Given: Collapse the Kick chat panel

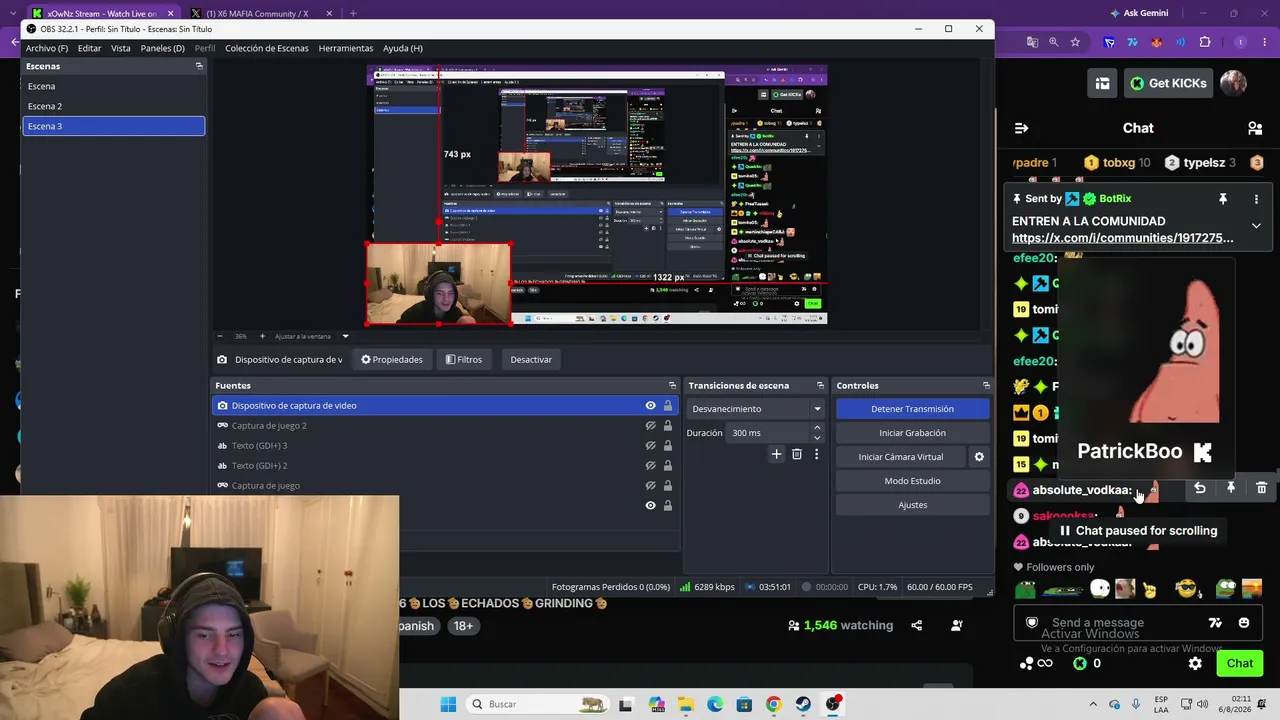Looking at the screenshot, I should [x=1021, y=128].
